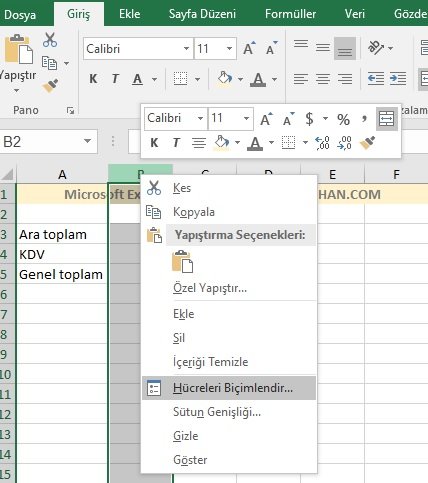
Task: Click the ribbon Cut scissors icon
Action: 50,40
